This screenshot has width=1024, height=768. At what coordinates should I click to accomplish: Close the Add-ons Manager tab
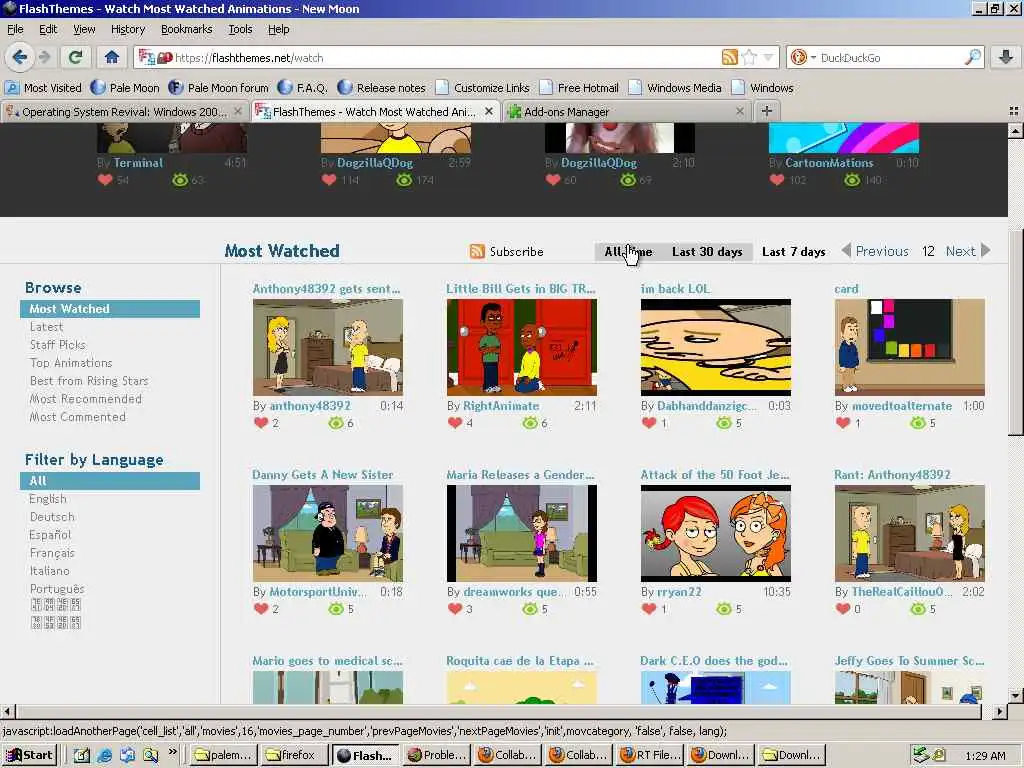(739, 112)
